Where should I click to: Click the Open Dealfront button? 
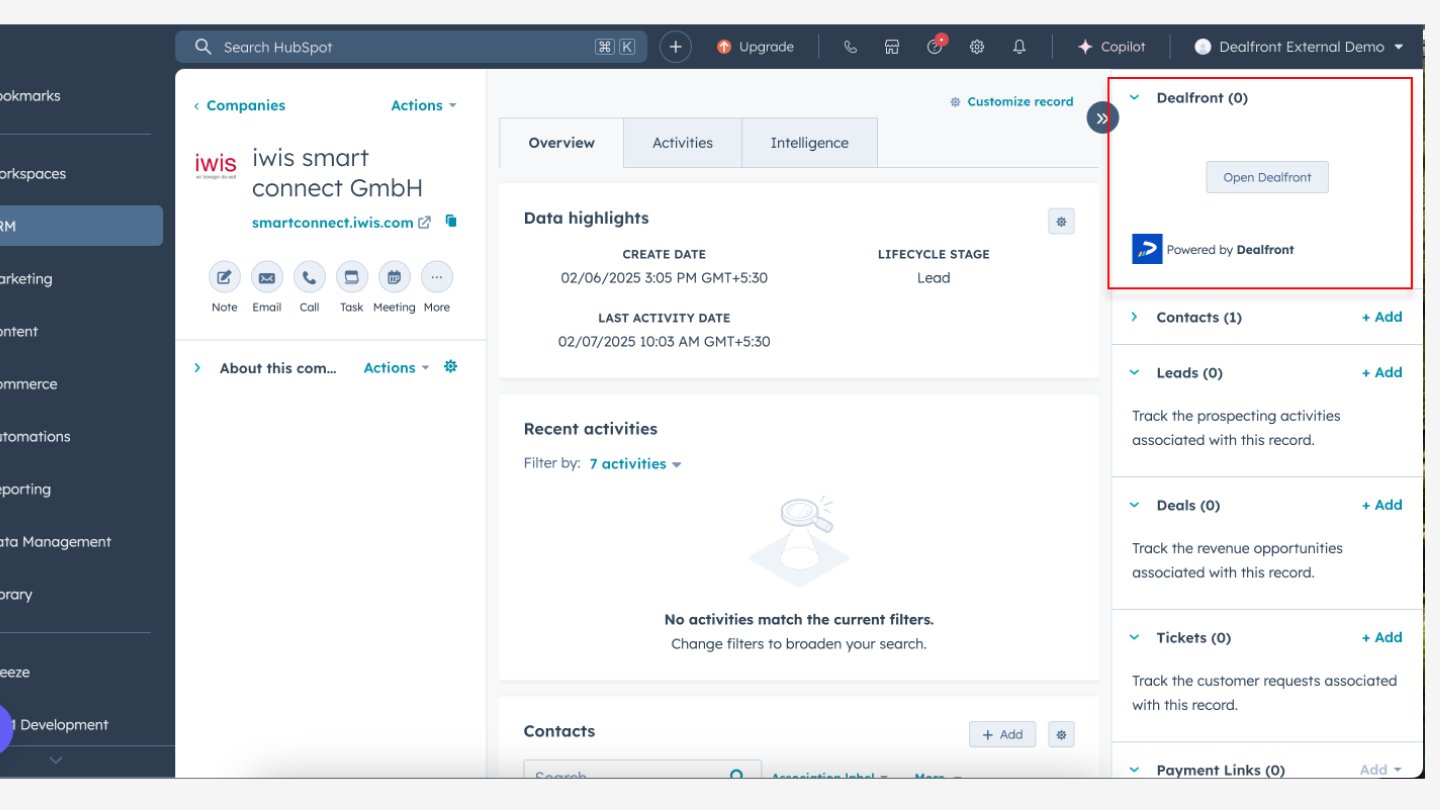[1267, 177]
